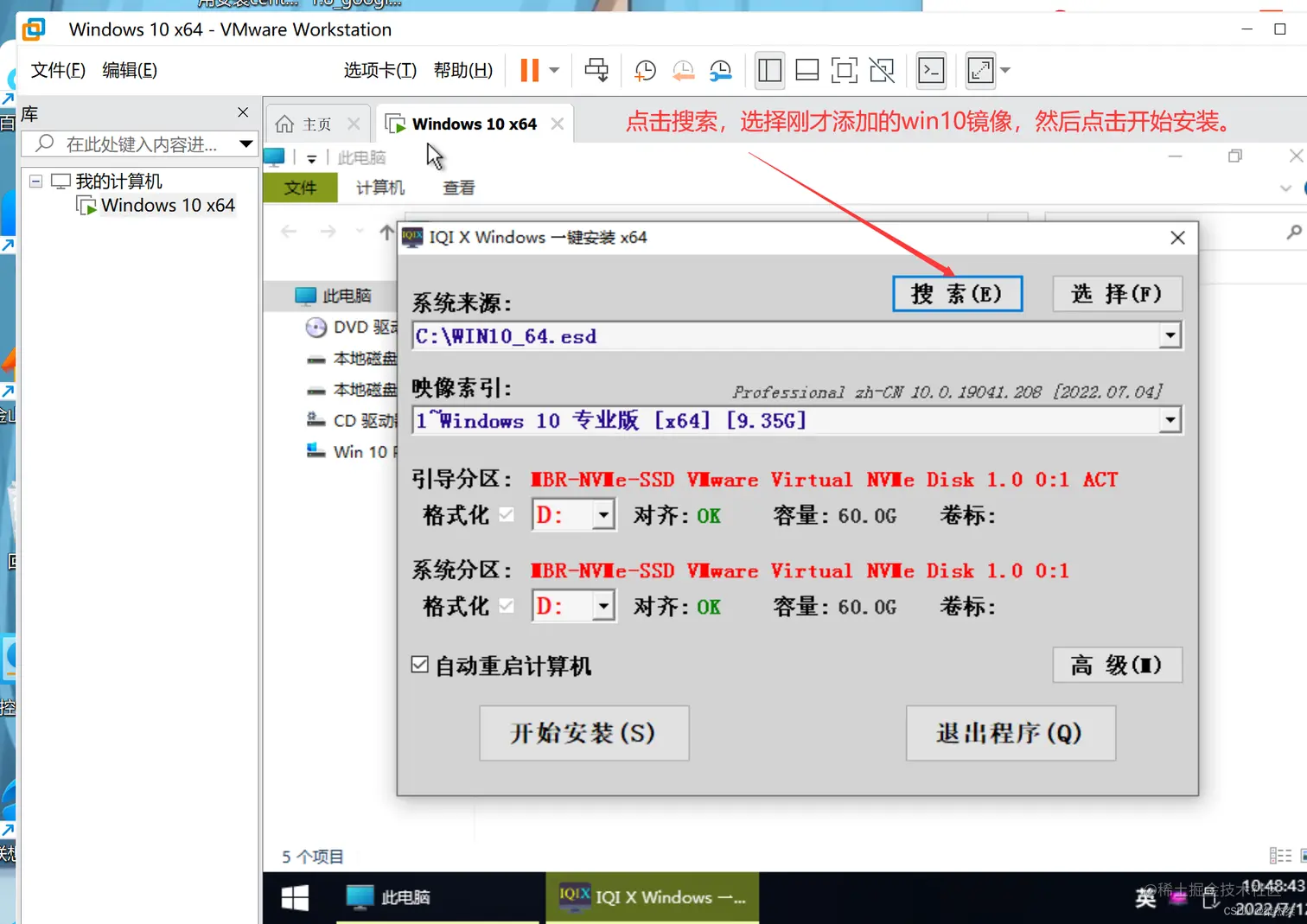Open the library search filter dropdown
1307x924 pixels.
coord(246,144)
